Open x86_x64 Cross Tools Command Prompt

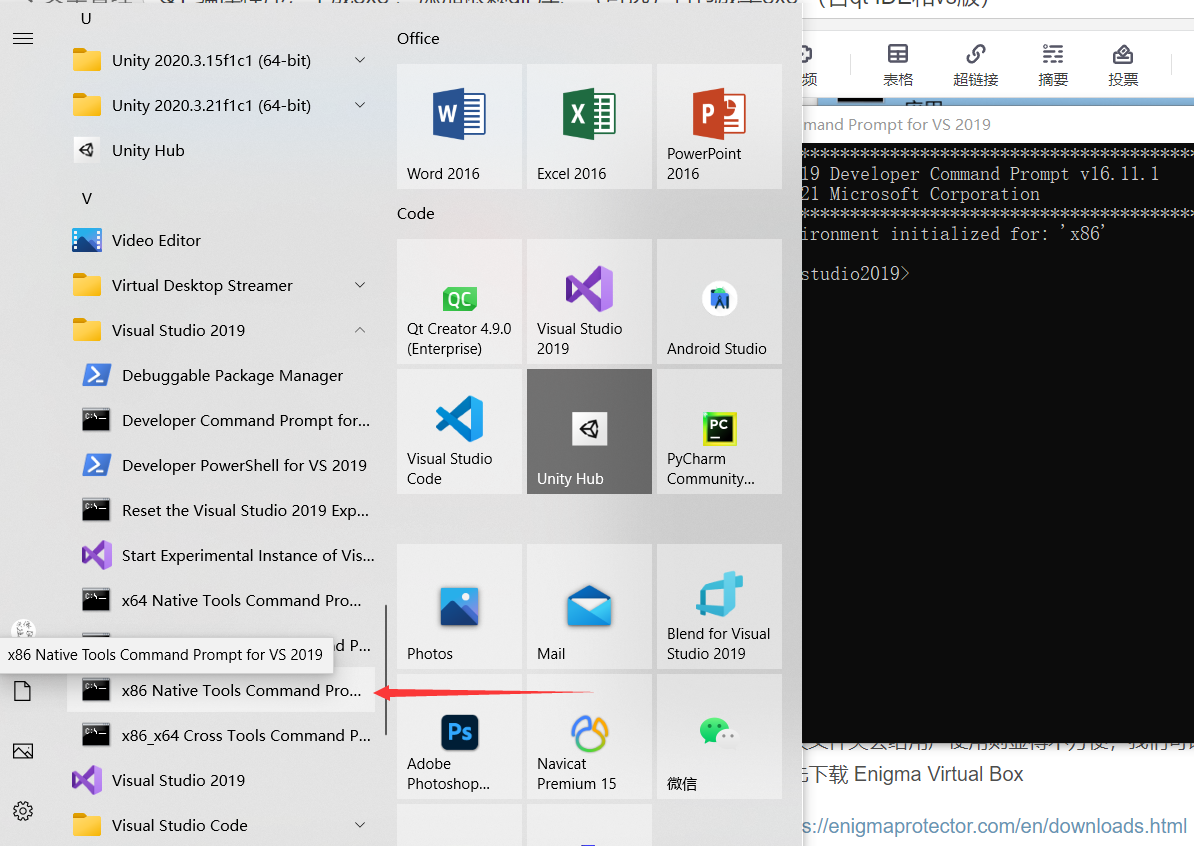[221, 735]
